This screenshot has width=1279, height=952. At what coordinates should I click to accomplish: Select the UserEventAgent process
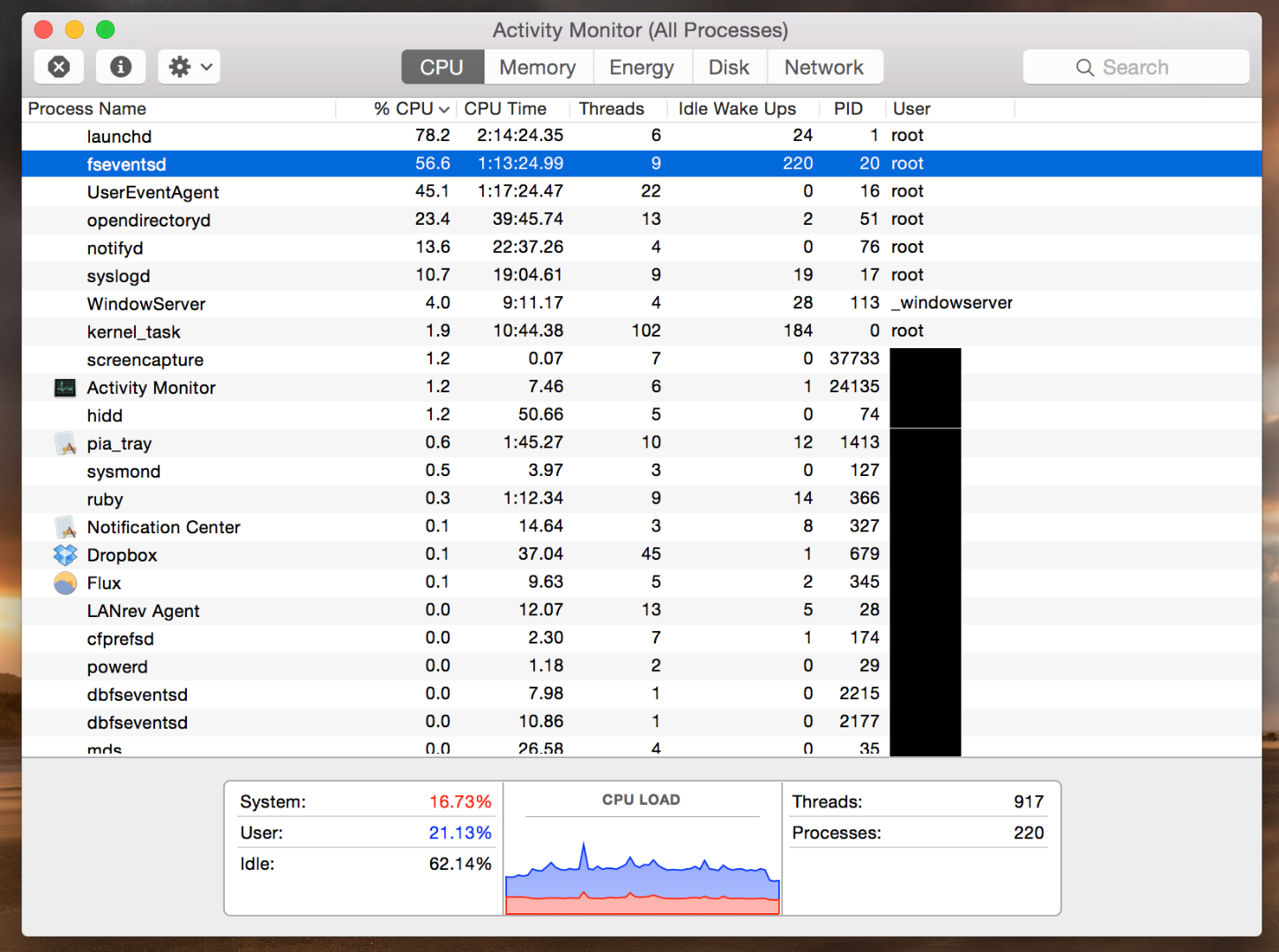tap(642, 191)
